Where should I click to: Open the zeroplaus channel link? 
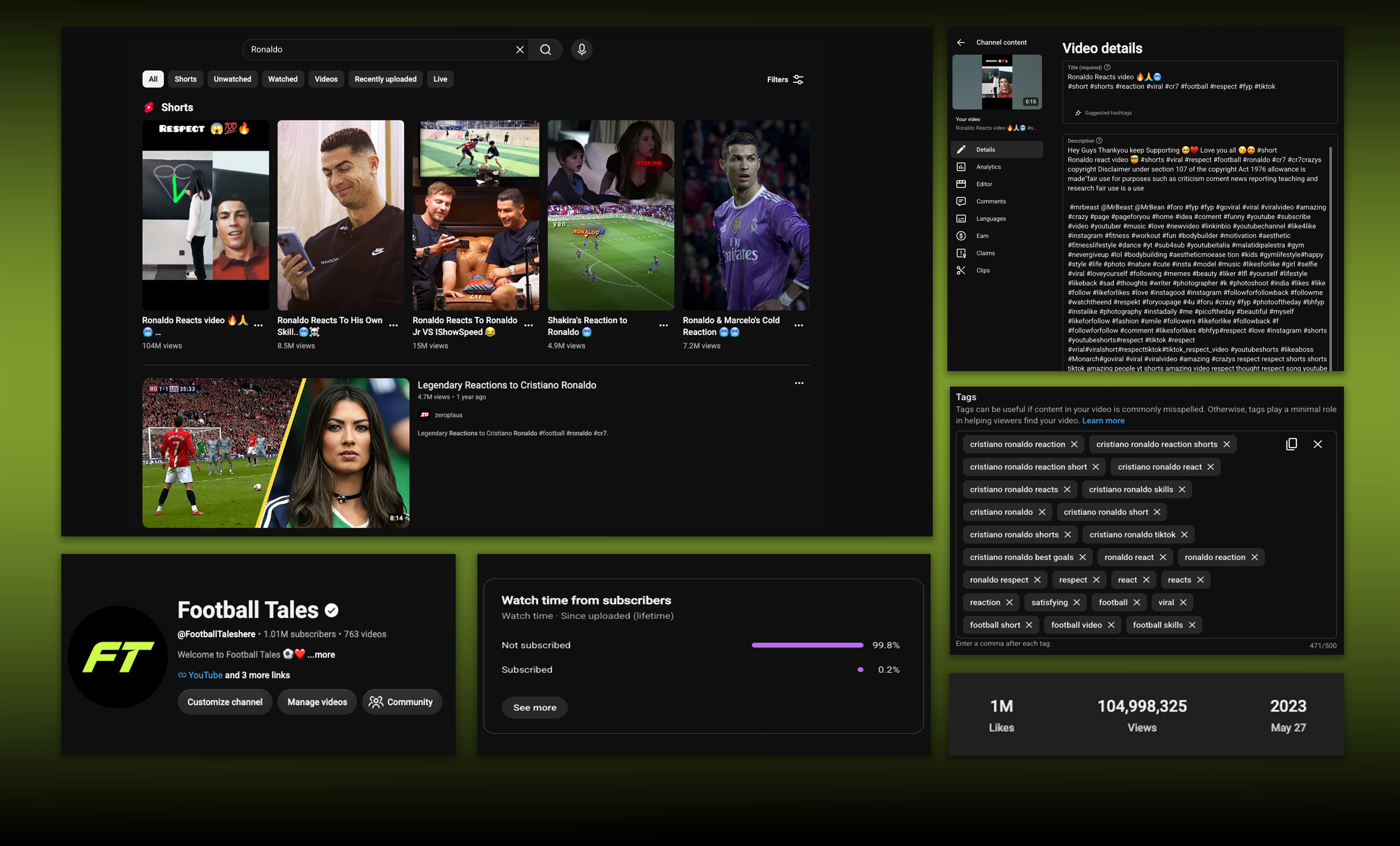coord(448,415)
